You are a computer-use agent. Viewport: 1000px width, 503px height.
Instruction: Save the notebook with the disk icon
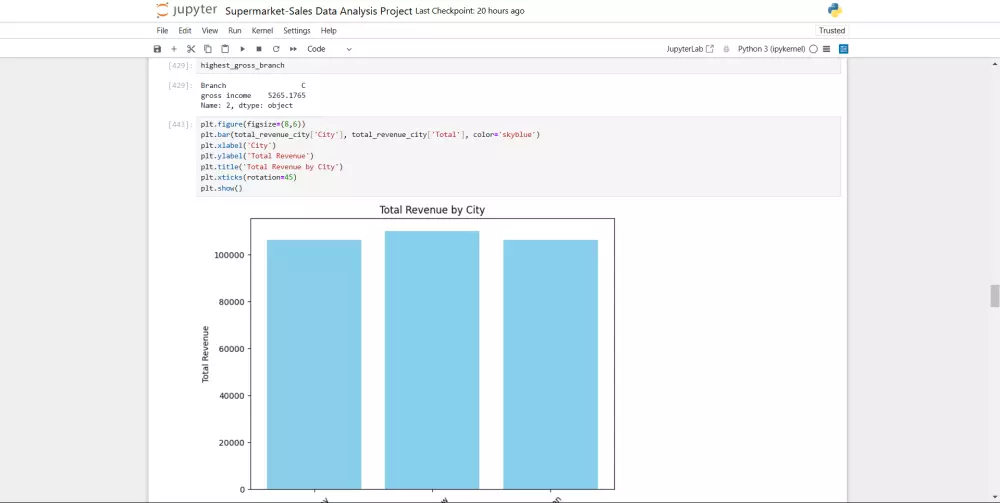tap(158, 49)
